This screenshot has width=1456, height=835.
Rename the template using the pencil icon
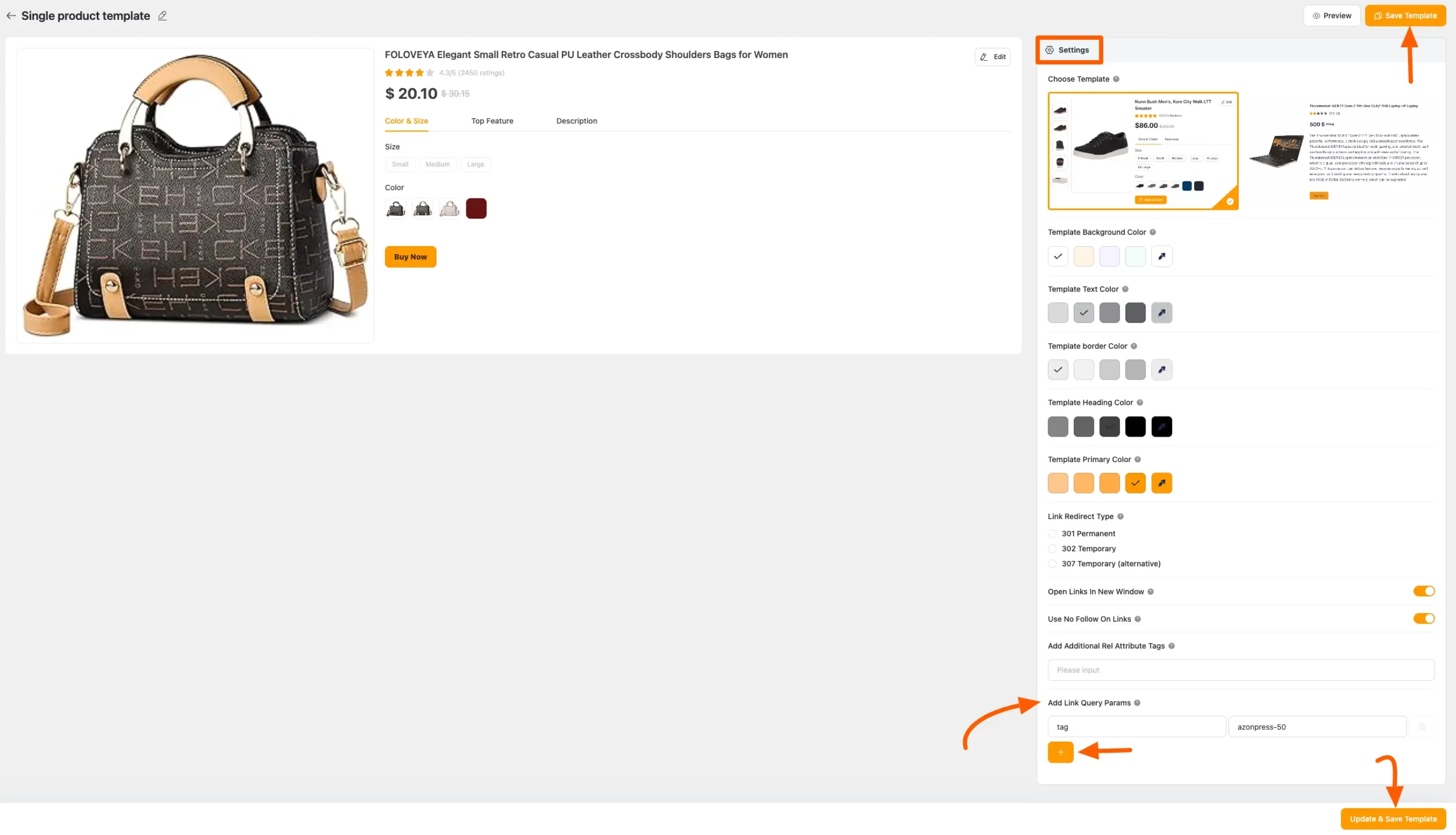(x=162, y=15)
